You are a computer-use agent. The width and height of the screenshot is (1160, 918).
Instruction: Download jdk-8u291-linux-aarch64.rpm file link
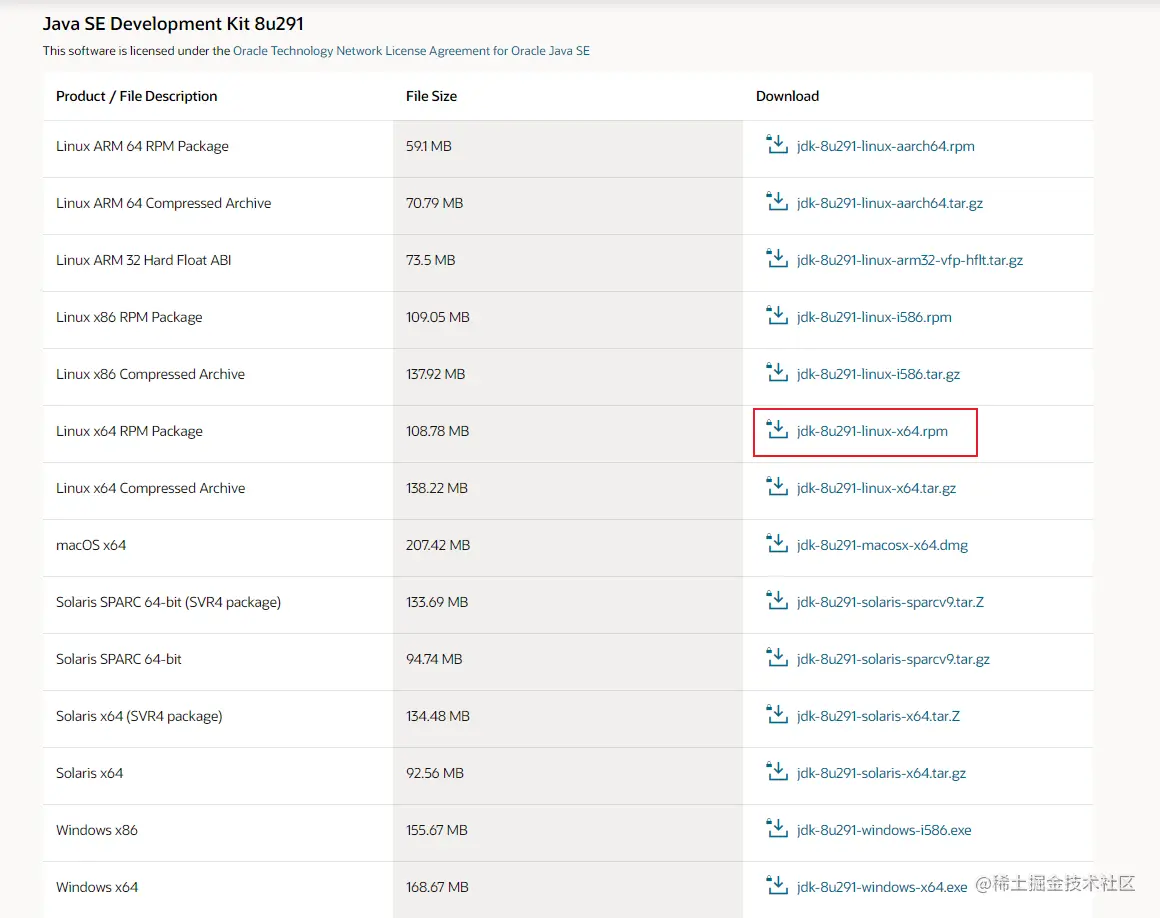tap(886, 146)
